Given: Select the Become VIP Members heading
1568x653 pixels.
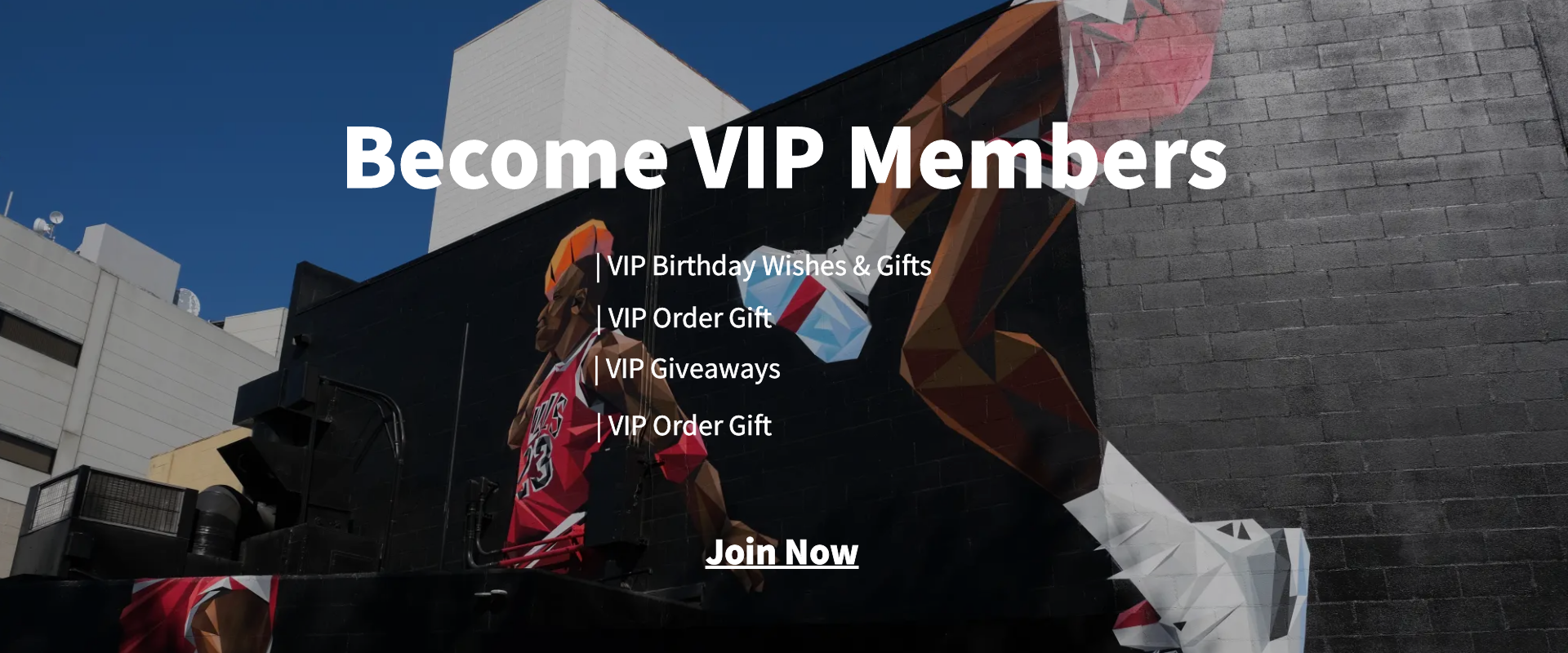Looking at the screenshot, I should pos(785,157).
